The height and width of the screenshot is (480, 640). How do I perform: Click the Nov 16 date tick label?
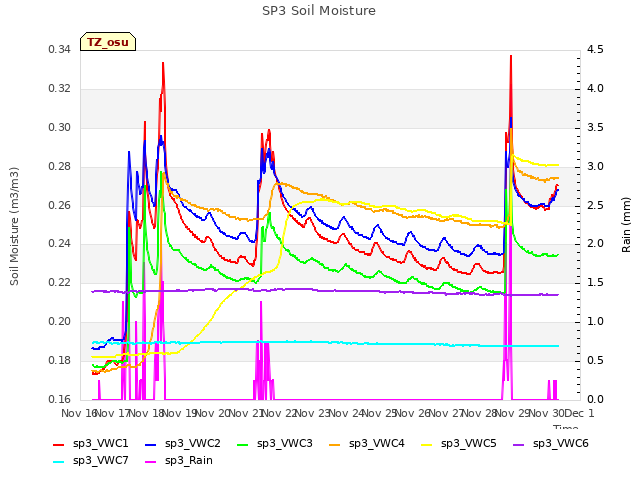point(79,413)
